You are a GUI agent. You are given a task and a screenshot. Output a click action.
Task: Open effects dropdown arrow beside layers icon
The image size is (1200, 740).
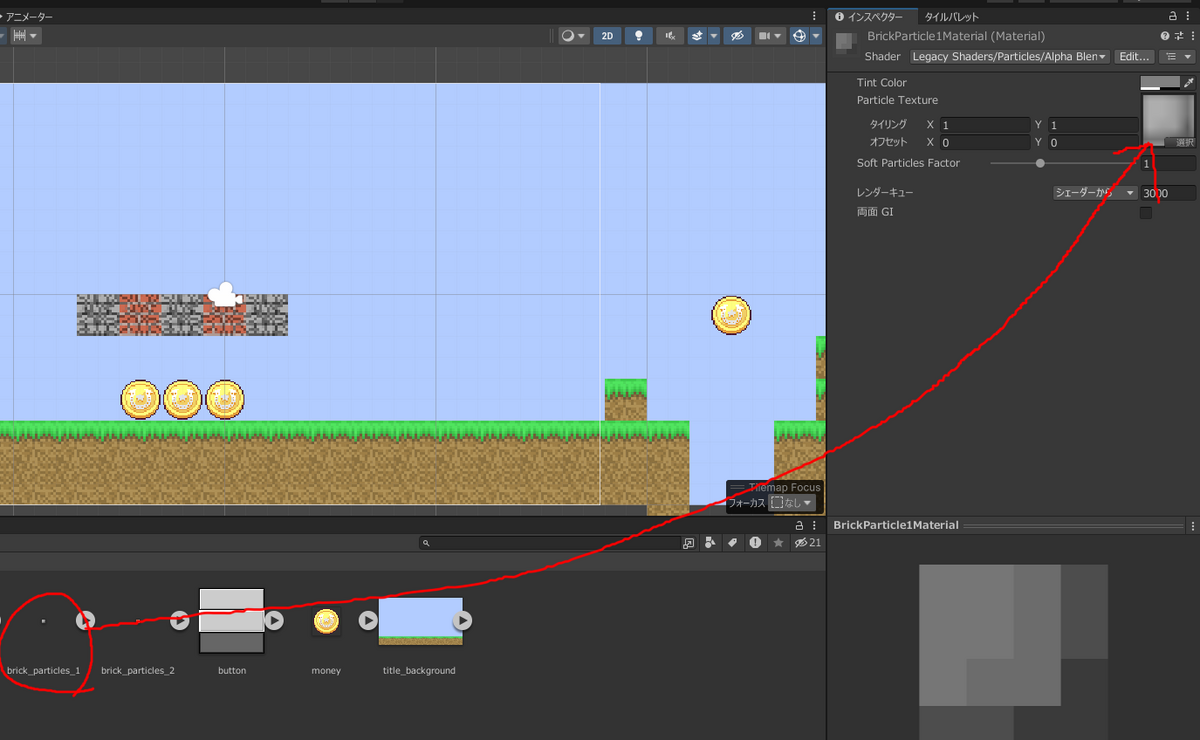tap(714, 36)
